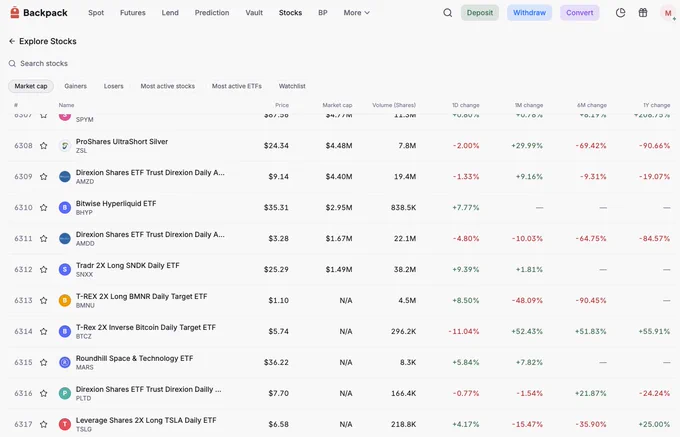Open the Stocks menu item

pyautogui.click(x=290, y=13)
